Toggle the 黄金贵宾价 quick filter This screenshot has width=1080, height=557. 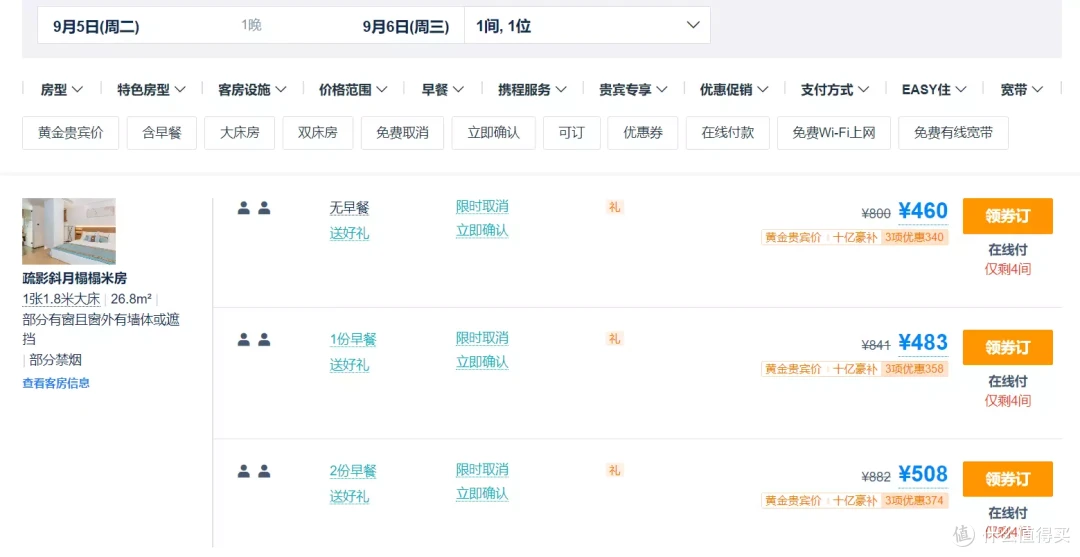(x=70, y=133)
